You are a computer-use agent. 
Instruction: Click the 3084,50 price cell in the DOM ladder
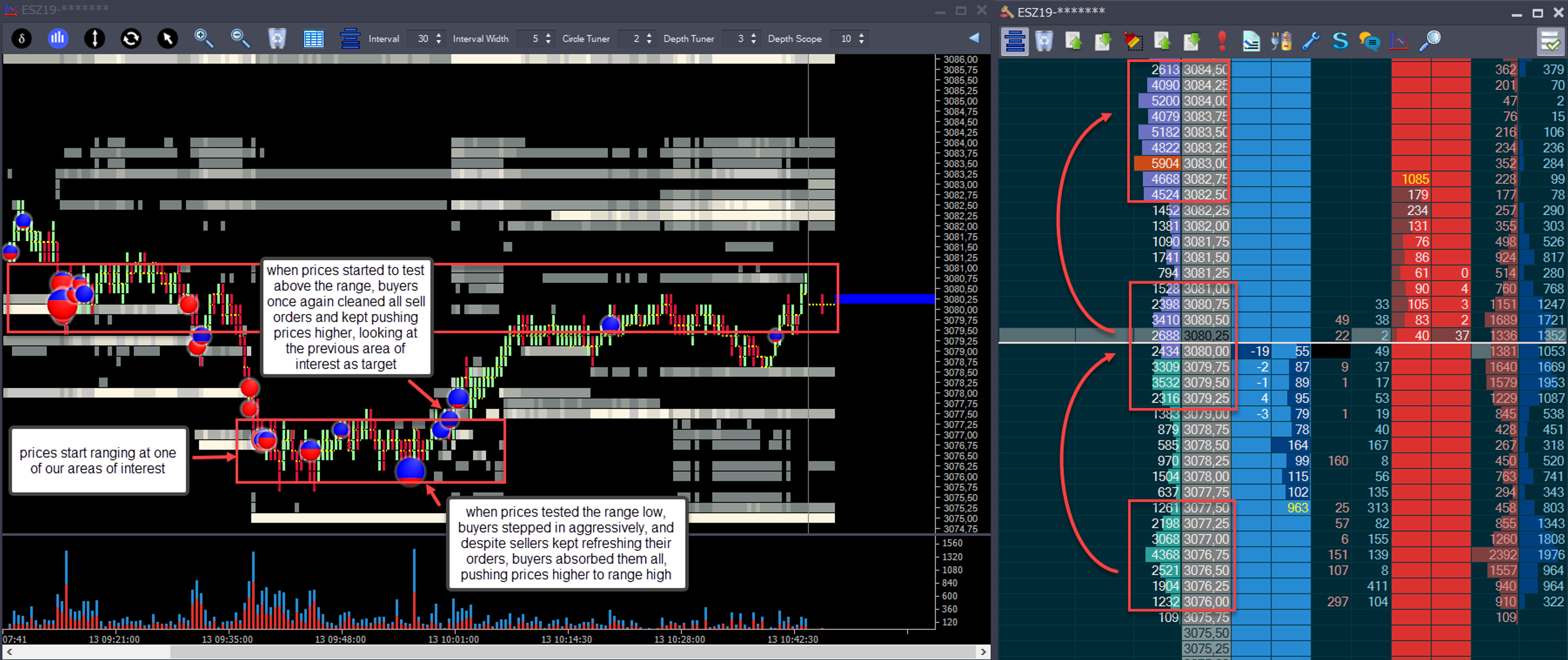pyautogui.click(x=1206, y=69)
